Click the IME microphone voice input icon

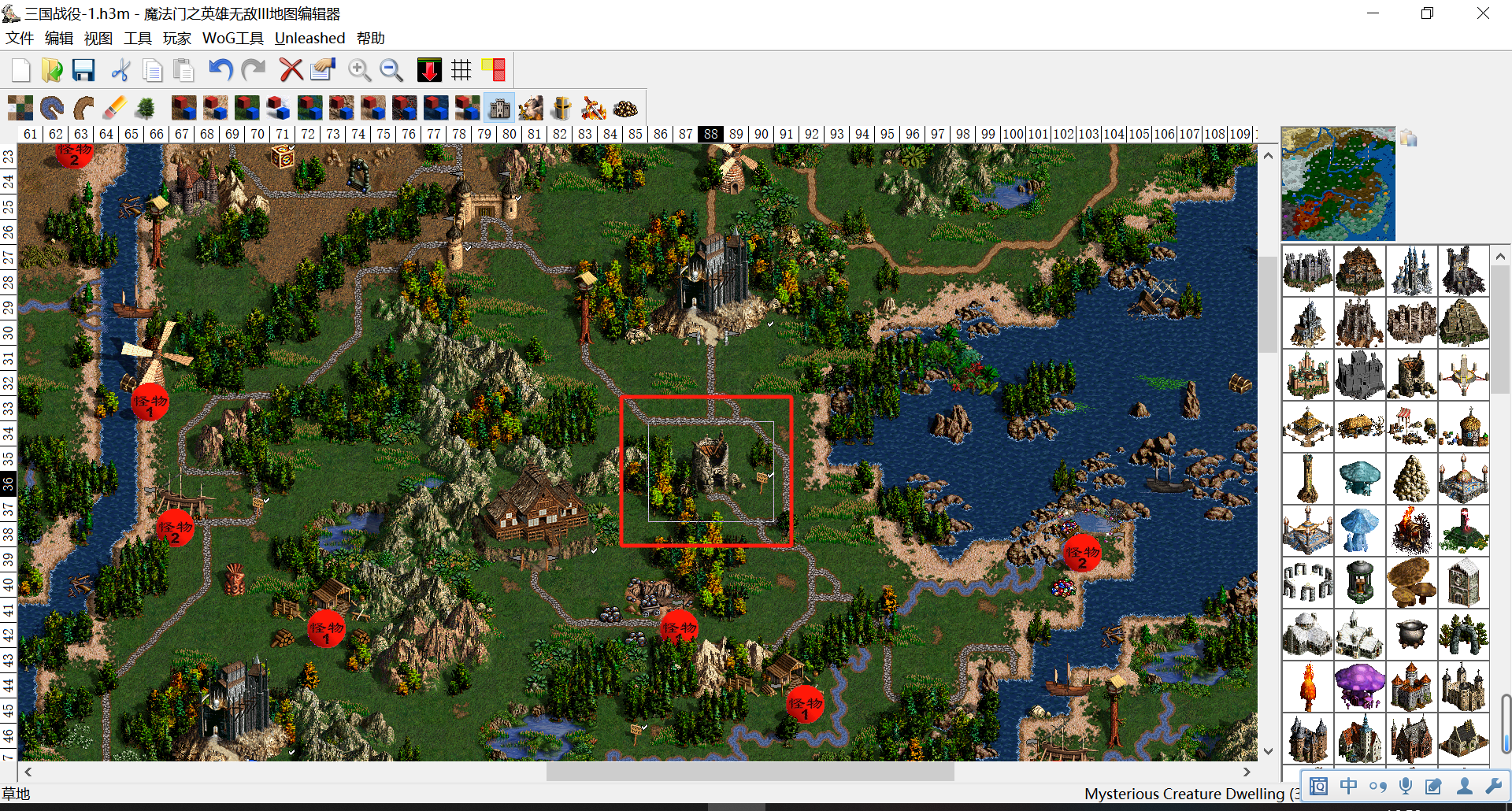(1406, 786)
